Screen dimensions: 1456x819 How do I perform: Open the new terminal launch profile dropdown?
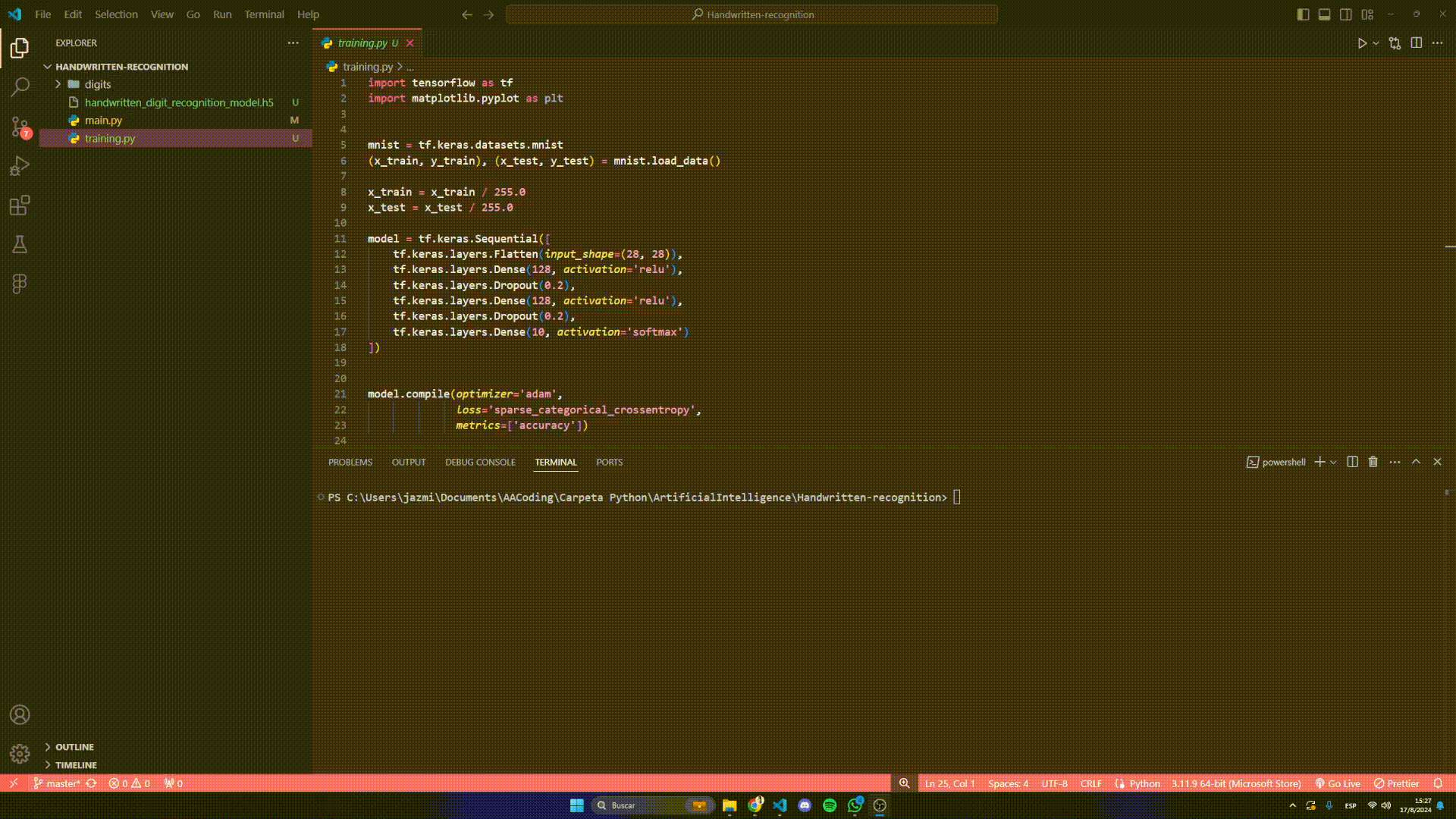pyautogui.click(x=1333, y=462)
